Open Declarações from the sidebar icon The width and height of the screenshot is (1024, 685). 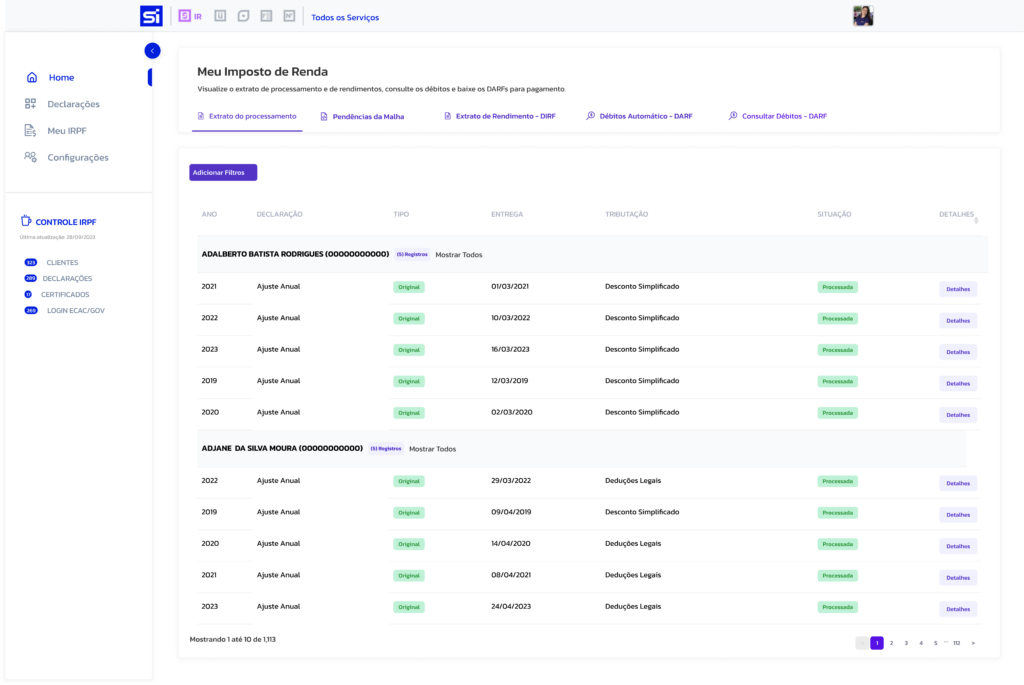click(31, 104)
